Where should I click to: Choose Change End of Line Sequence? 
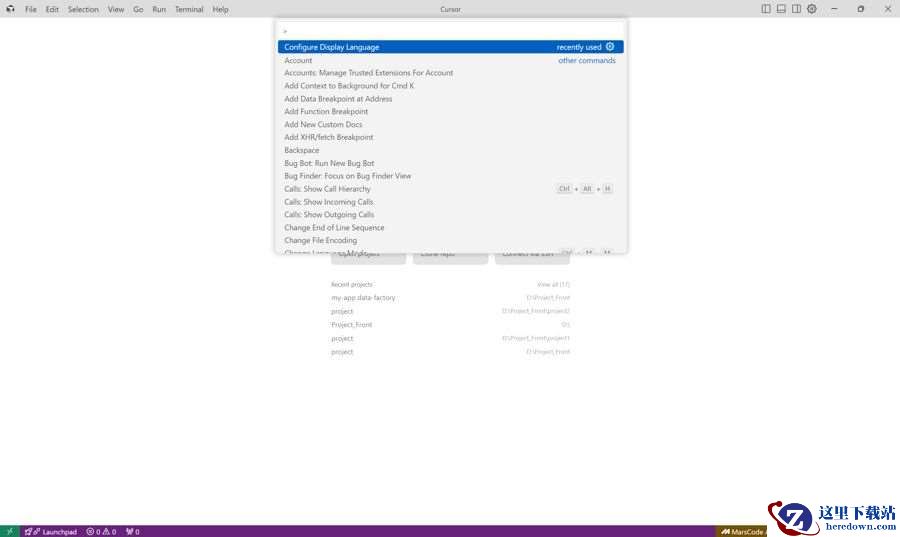(x=451, y=228)
